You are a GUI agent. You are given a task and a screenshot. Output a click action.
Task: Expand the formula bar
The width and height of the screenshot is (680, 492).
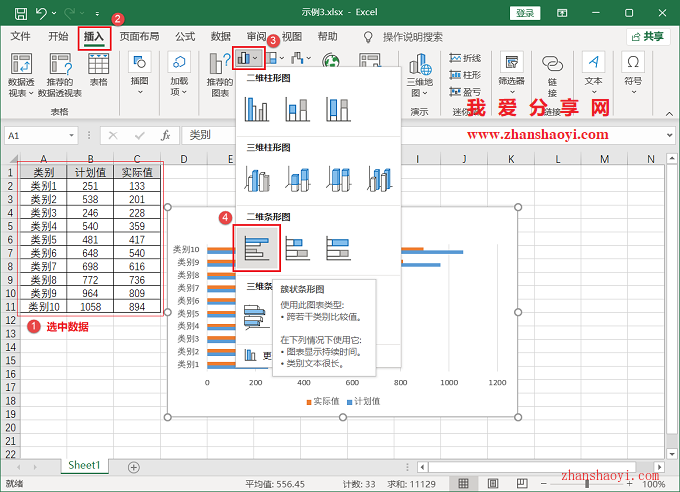(x=669, y=135)
